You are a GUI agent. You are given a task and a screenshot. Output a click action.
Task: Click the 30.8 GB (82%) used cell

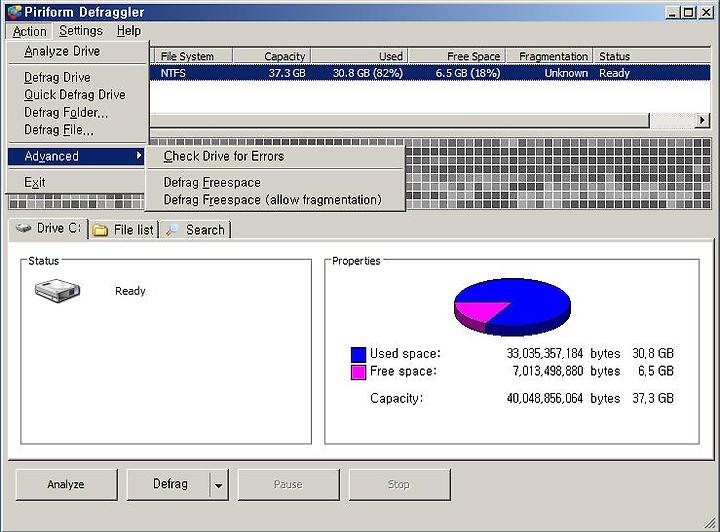point(368,73)
